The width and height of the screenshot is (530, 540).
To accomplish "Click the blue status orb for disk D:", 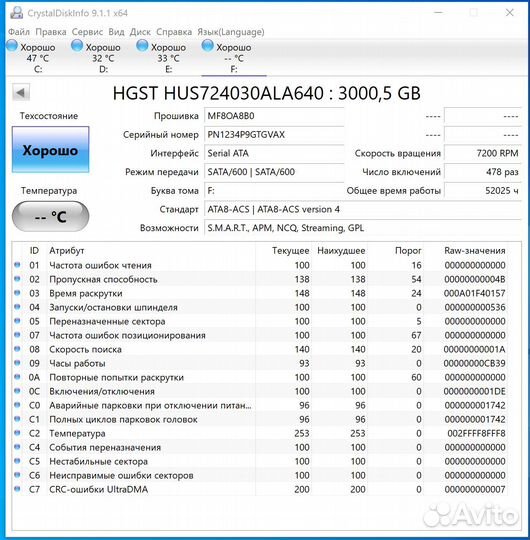I will (77, 46).
